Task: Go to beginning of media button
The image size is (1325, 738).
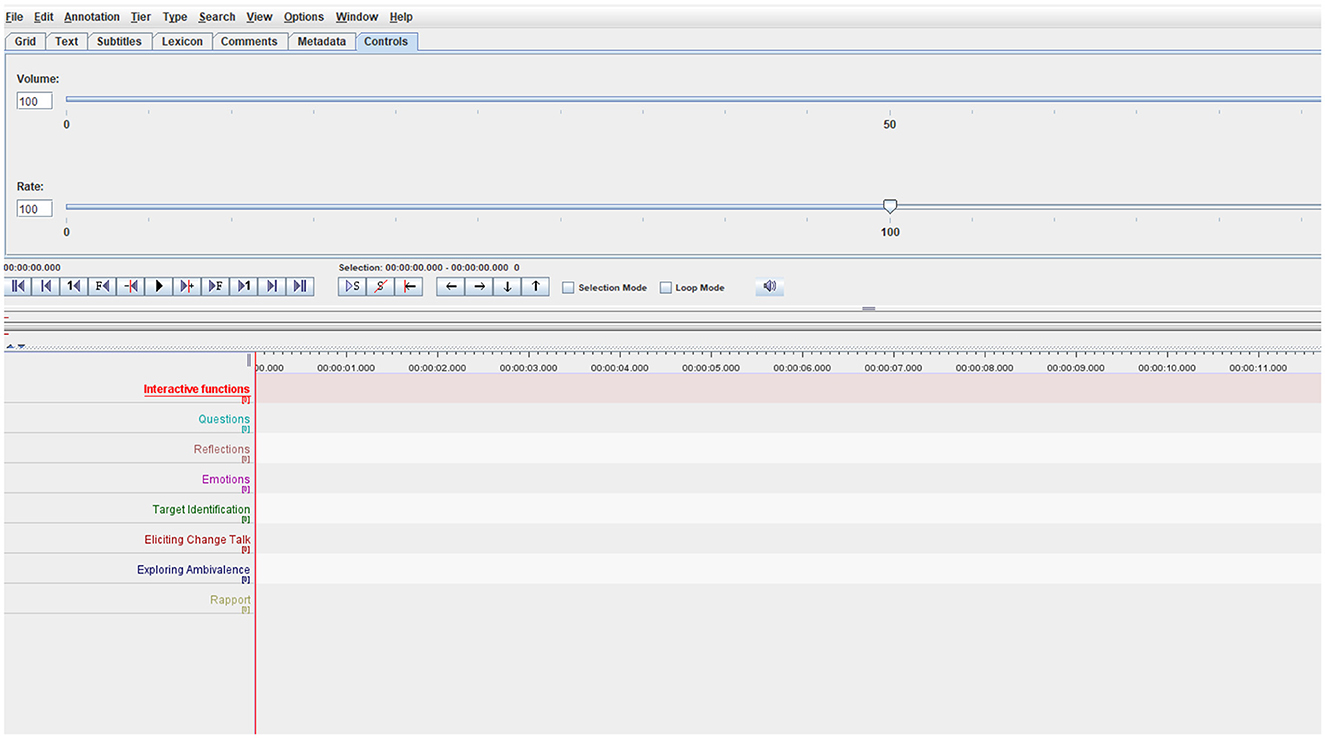Action: (18, 287)
